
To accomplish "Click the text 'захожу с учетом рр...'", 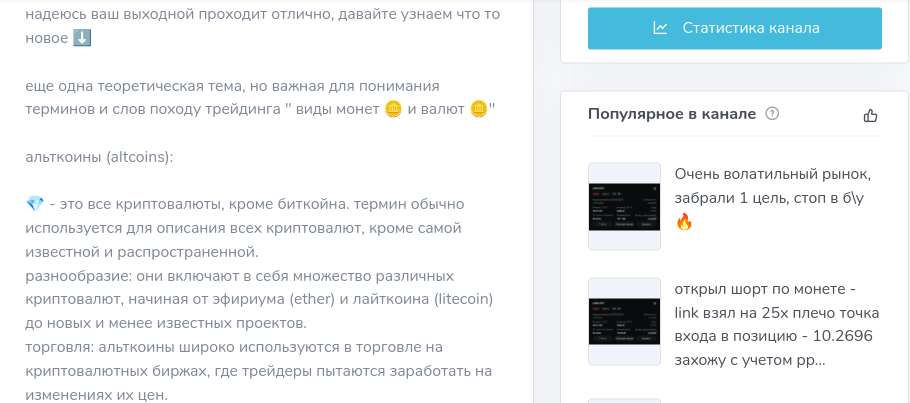I will (x=750, y=361).
